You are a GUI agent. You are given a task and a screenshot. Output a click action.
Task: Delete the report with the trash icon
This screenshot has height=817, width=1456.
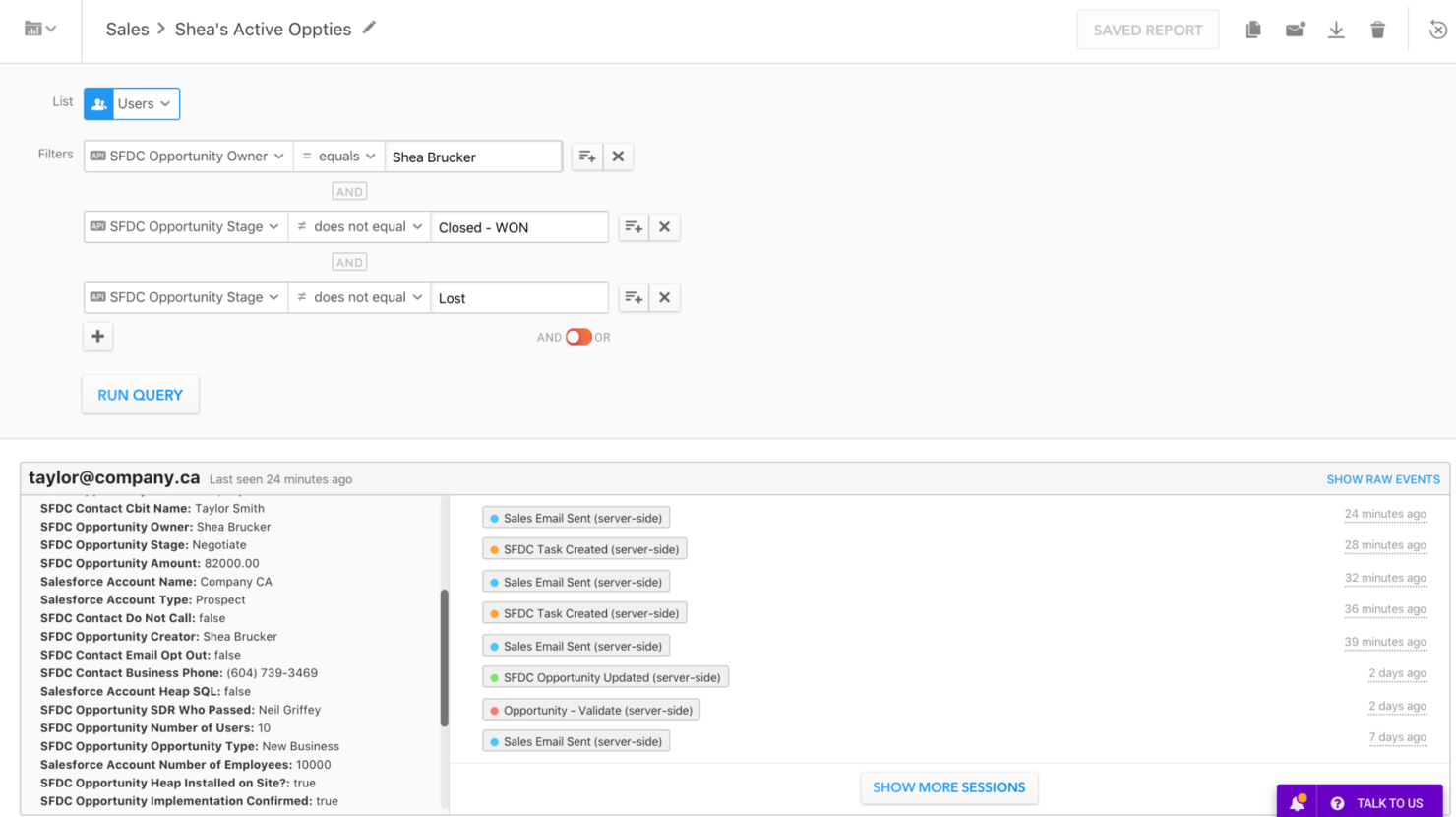pyautogui.click(x=1377, y=30)
